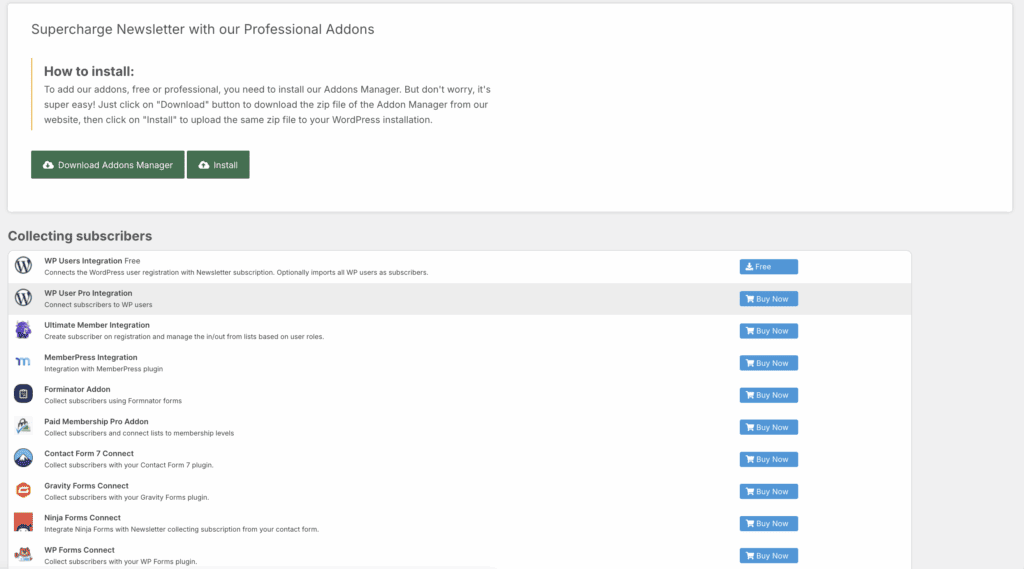Click the 'How to install:' heading
This screenshot has height=569, width=1024.
(89, 71)
